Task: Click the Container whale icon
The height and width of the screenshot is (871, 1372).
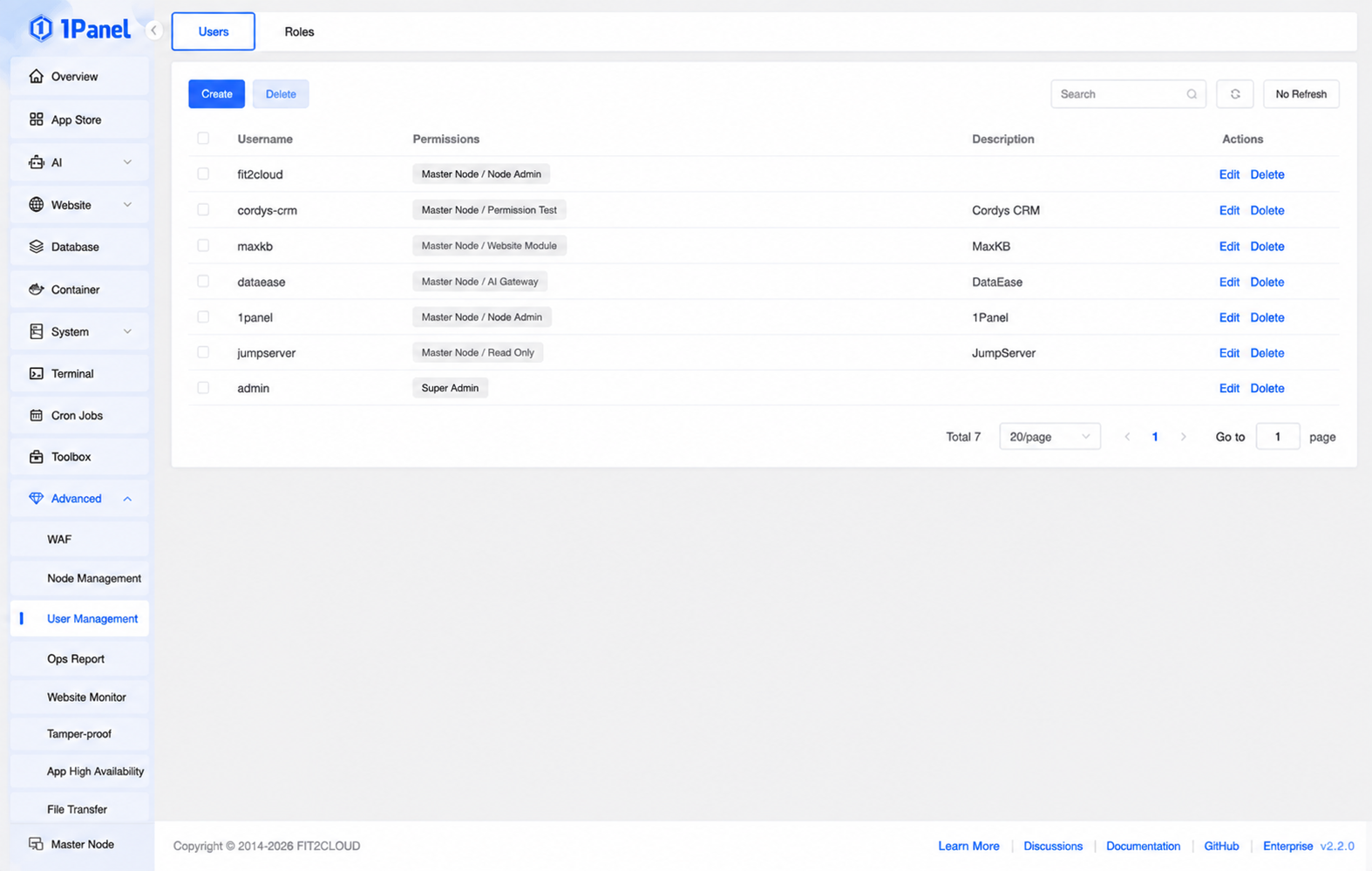Action: [36, 289]
